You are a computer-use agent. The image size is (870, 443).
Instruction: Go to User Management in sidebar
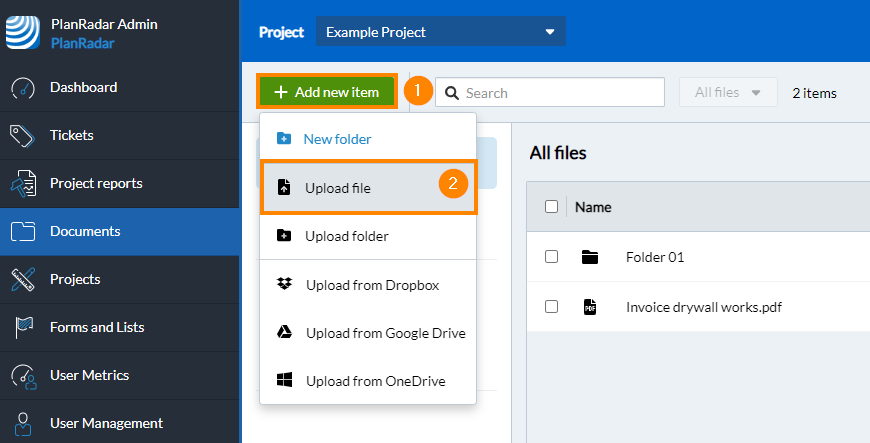click(106, 423)
